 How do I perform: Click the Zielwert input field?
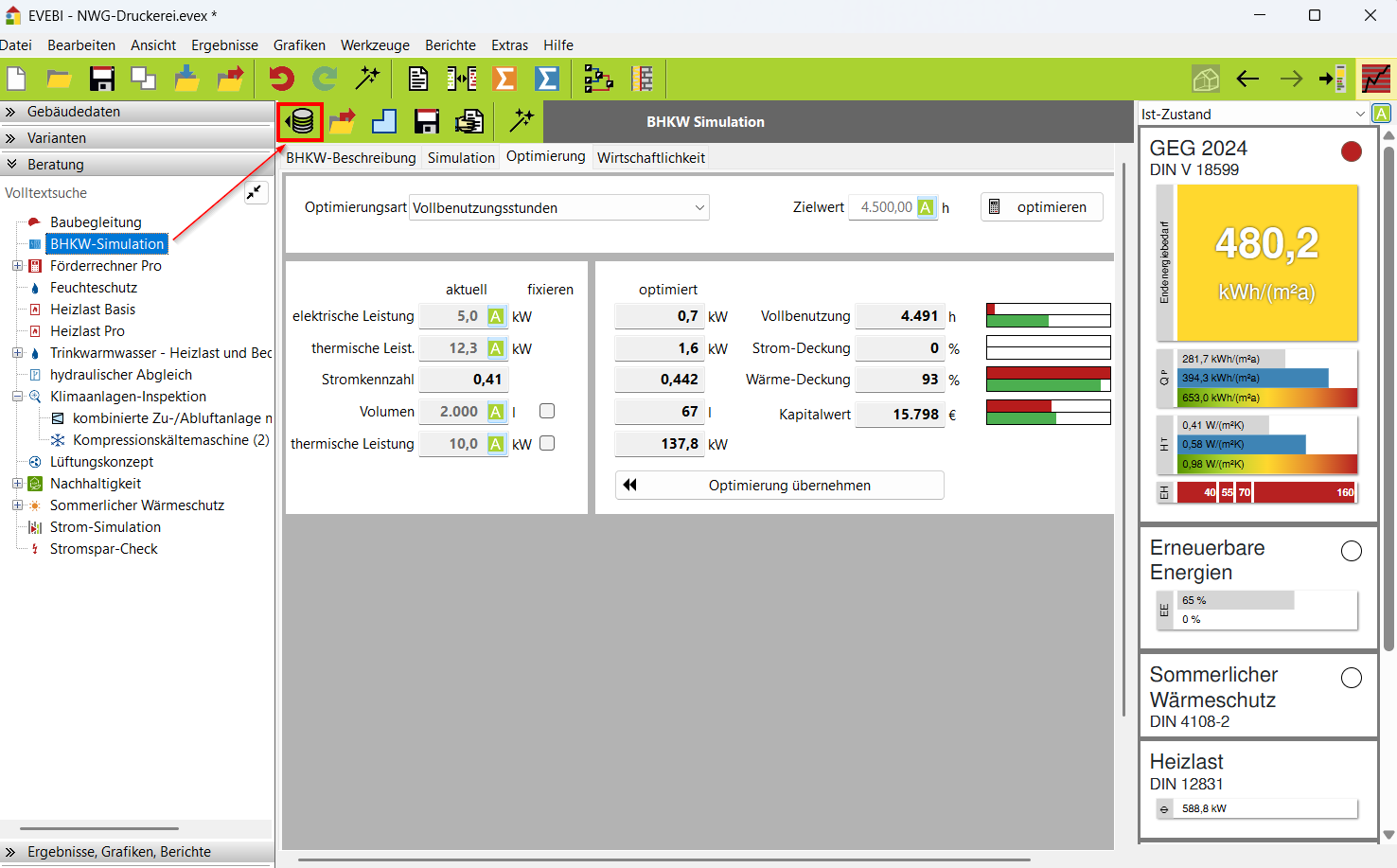(885, 207)
